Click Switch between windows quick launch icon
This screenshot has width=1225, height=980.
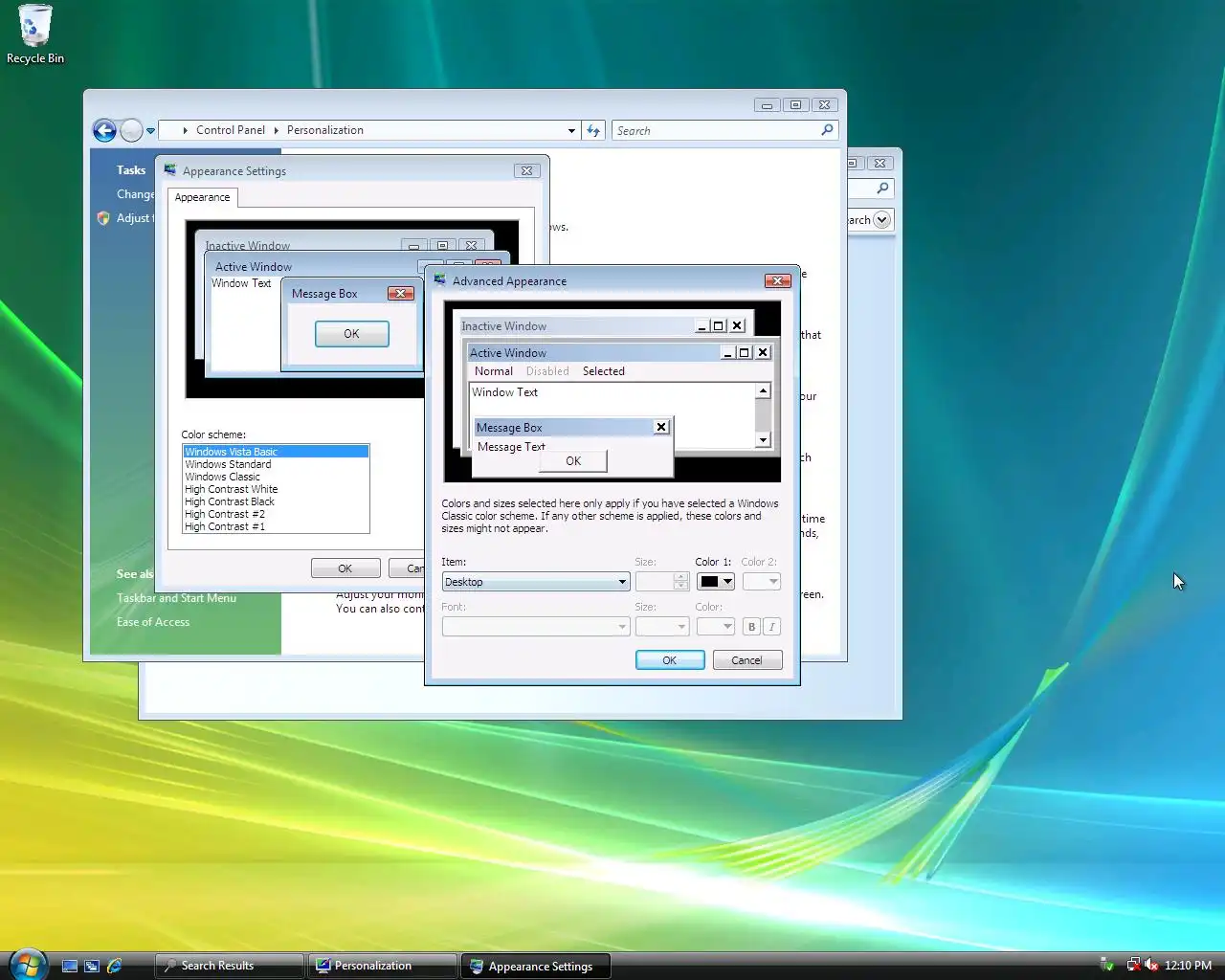point(92,966)
